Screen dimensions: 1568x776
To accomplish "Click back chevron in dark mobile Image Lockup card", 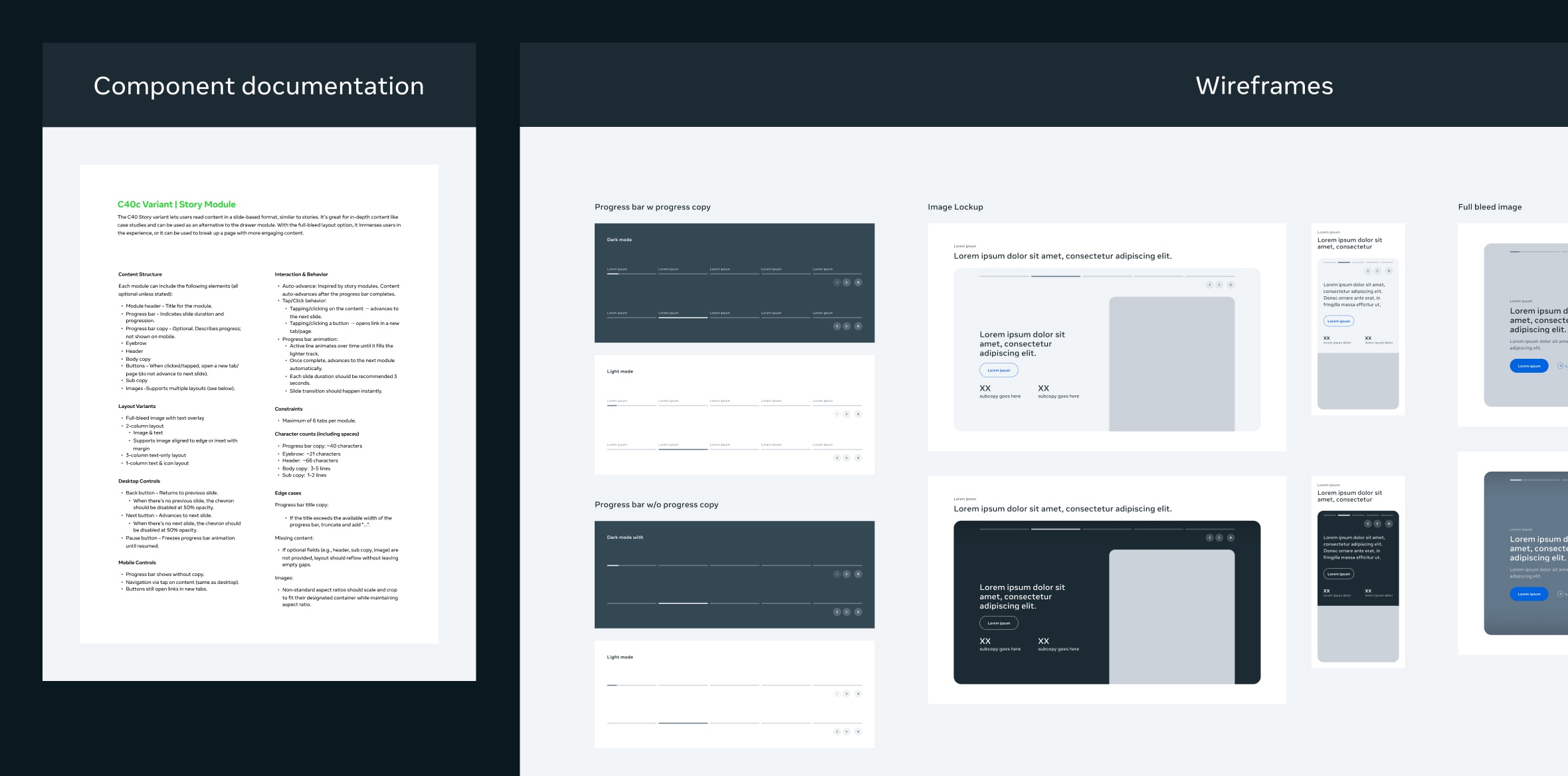I will [x=1367, y=524].
